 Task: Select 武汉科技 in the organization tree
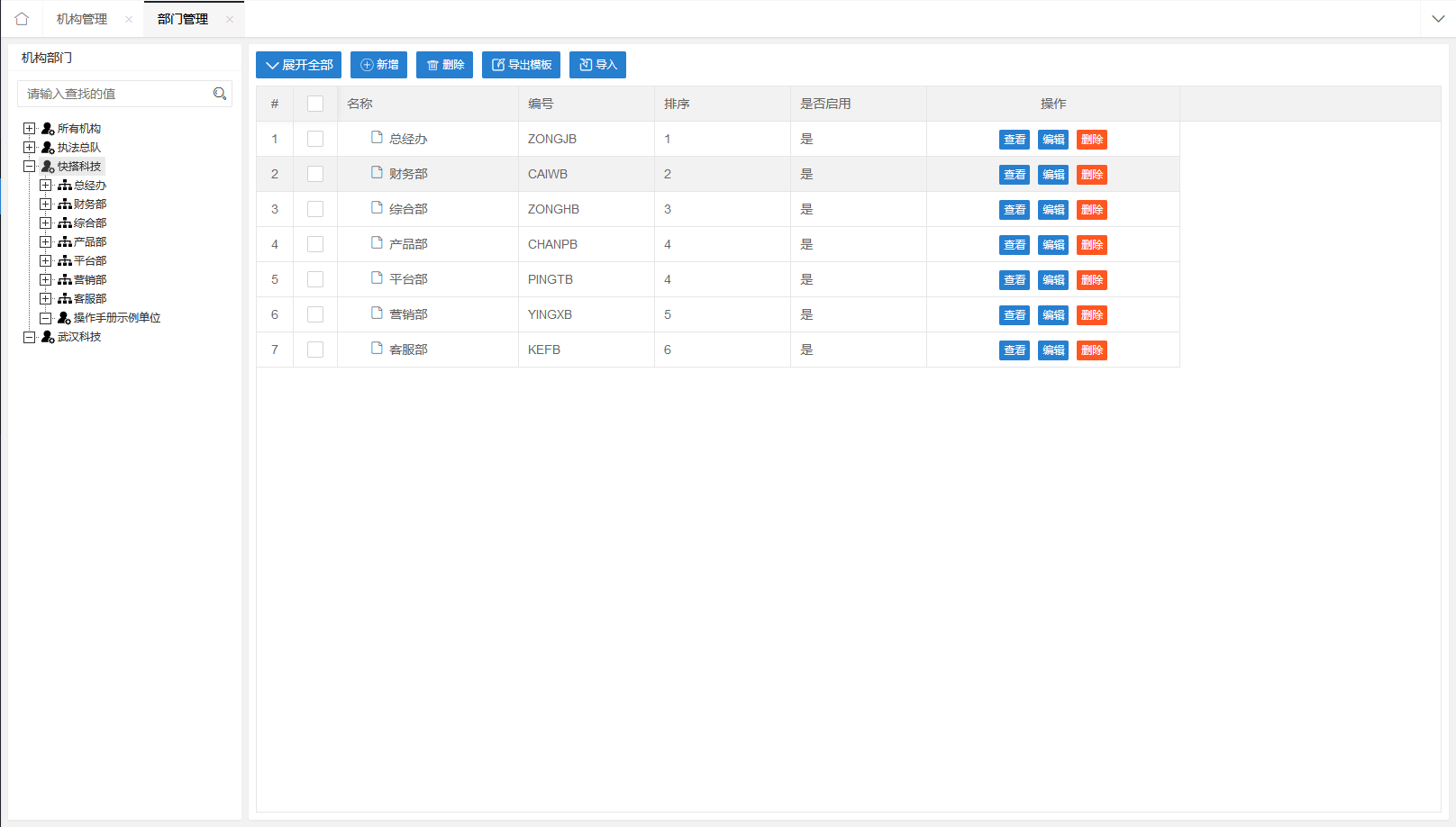79,337
